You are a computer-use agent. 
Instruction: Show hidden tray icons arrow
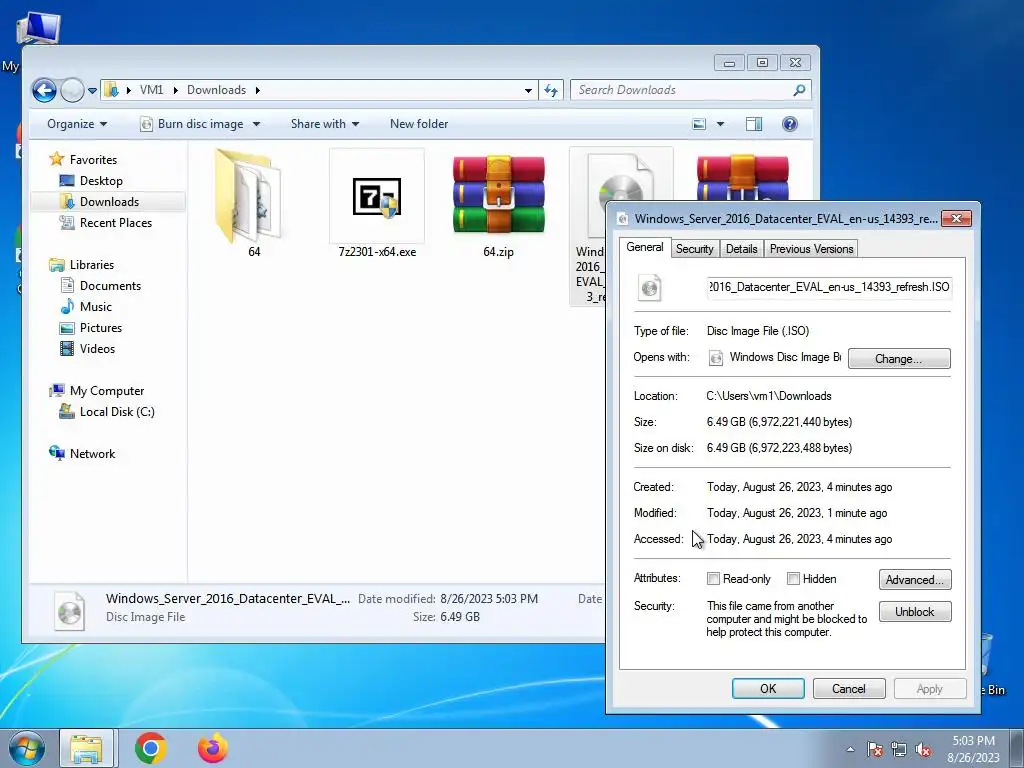850,750
